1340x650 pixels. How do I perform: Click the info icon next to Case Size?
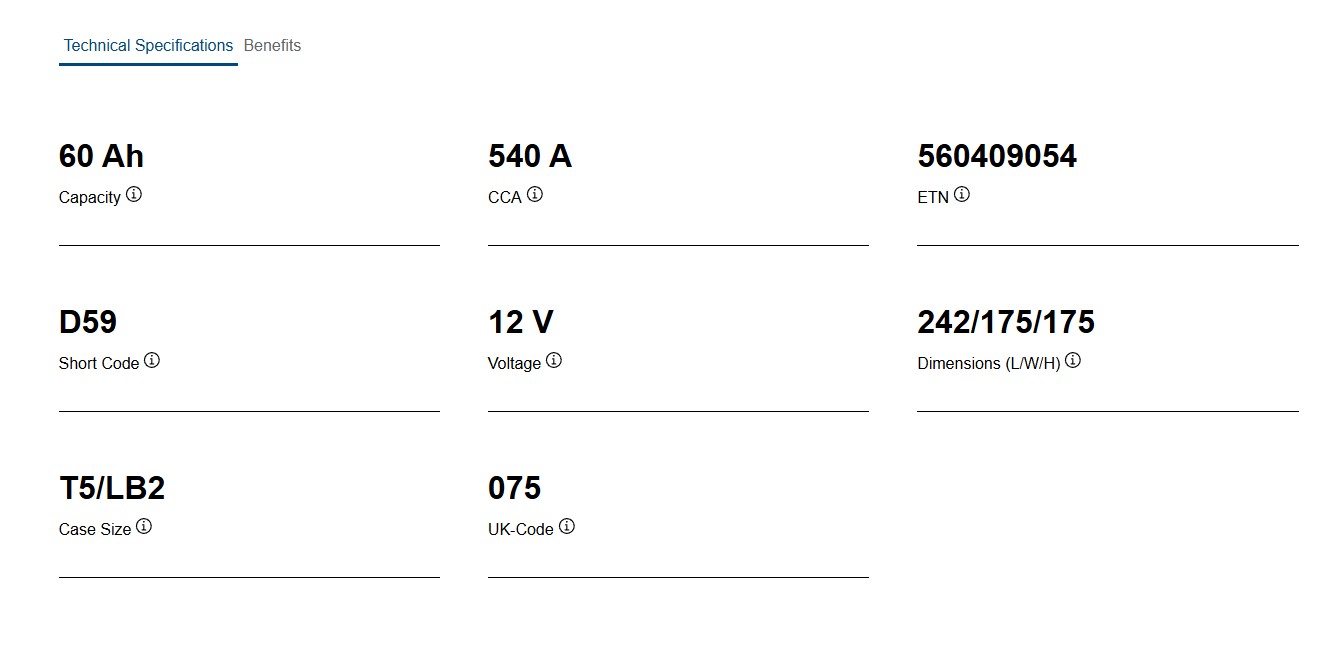pos(144,526)
